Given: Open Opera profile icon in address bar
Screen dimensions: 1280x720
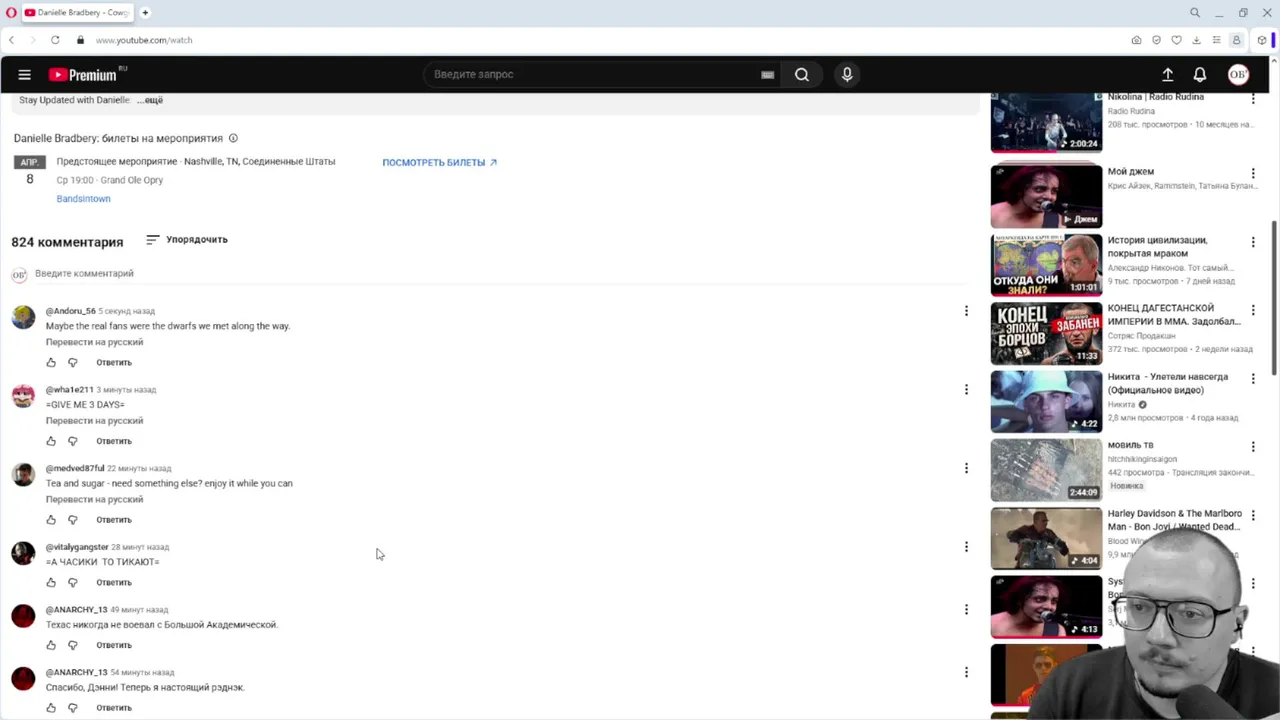Looking at the screenshot, I should [x=1236, y=40].
